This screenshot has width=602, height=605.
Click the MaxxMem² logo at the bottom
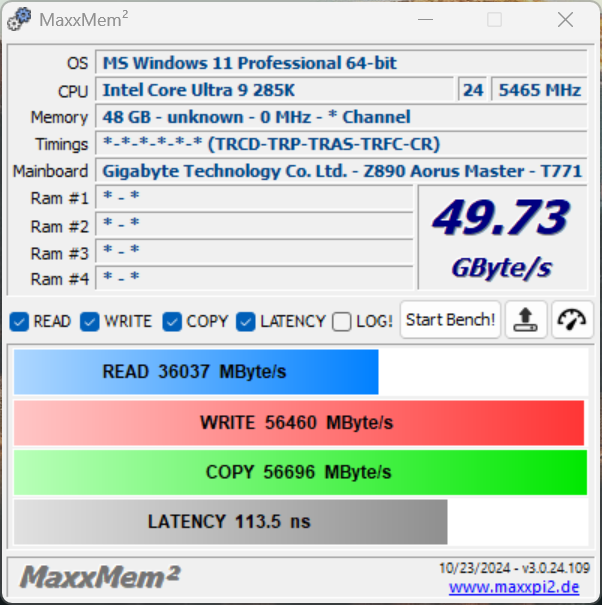tap(100, 577)
